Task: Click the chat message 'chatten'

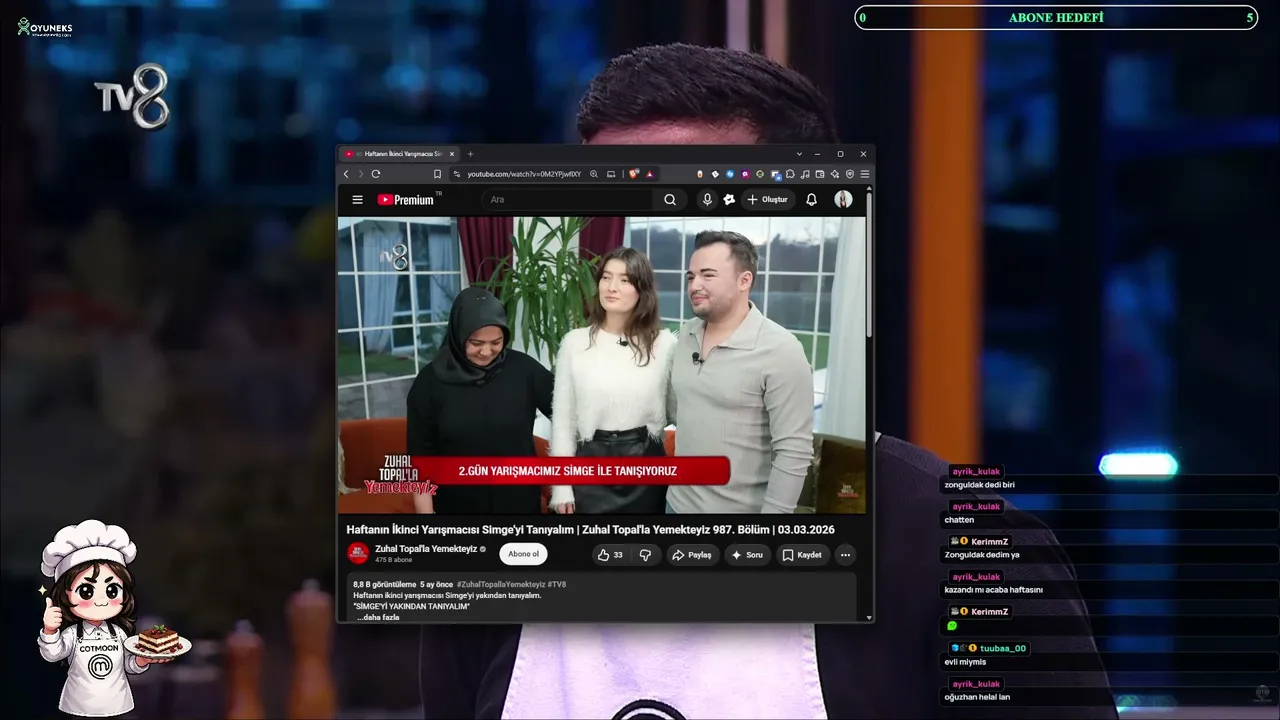Action: point(959,520)
